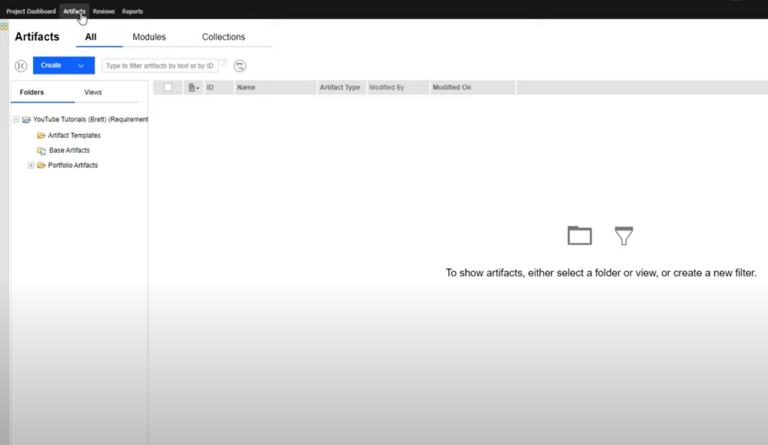Click the large funnel filter icon
The width and height of the screenshot is (768, 445).
[624, 236]
